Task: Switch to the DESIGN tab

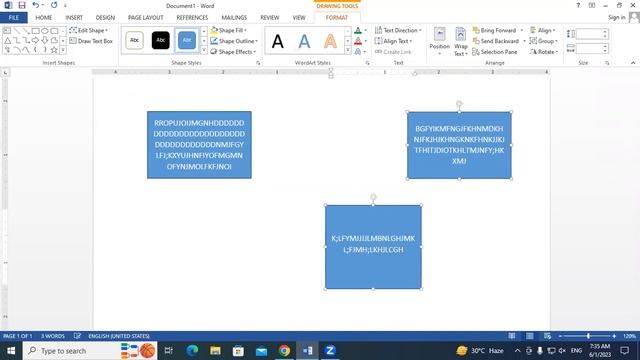Action: click(105, 18)
